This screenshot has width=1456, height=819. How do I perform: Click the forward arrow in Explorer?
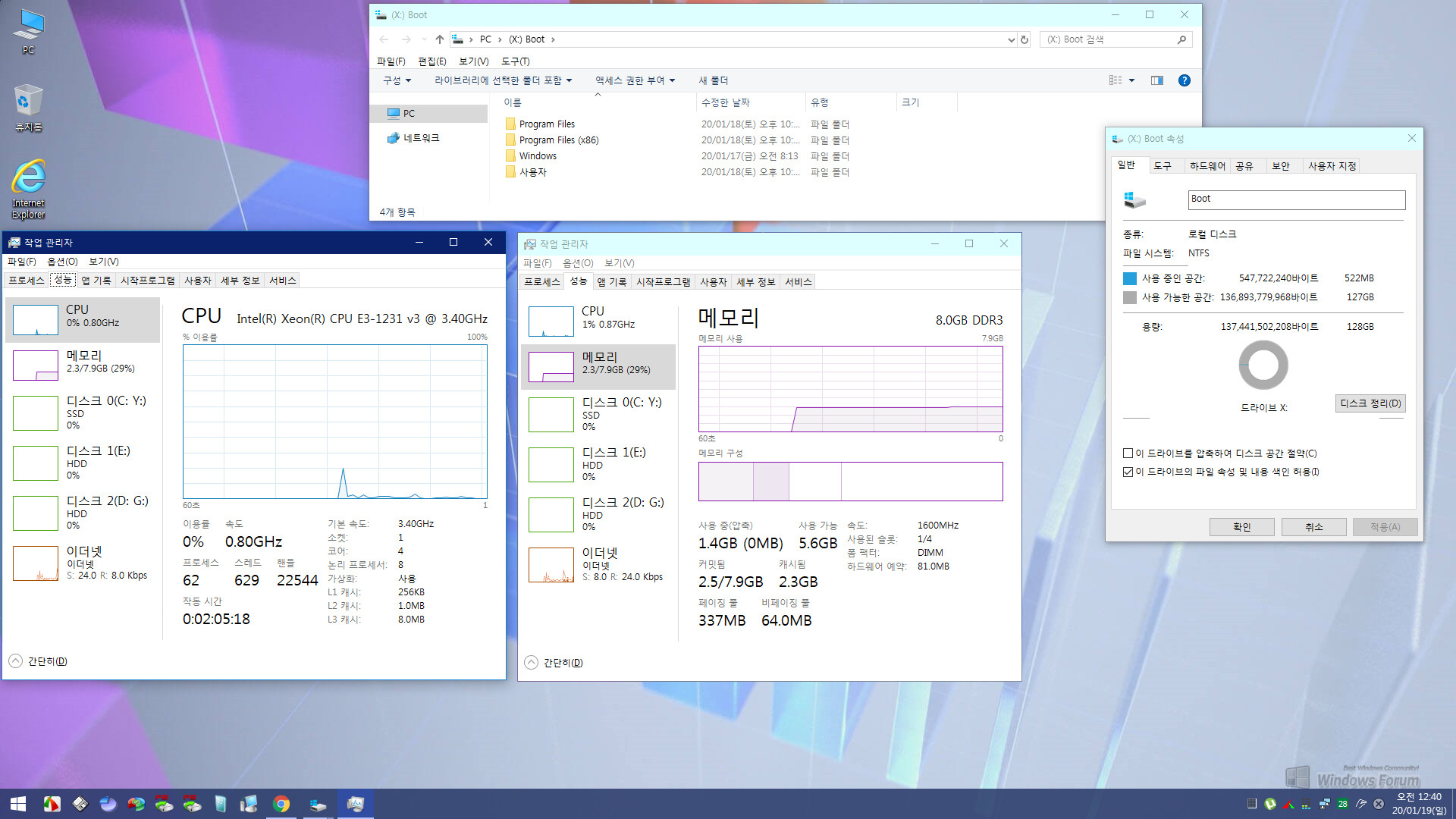point(406,39)
